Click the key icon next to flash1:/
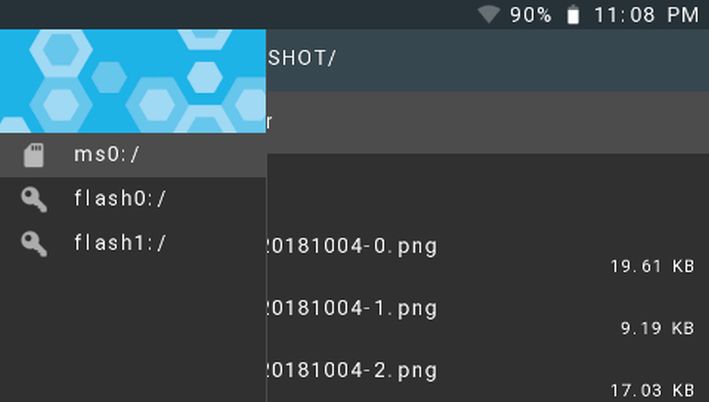709x402 pixels. 34,244
